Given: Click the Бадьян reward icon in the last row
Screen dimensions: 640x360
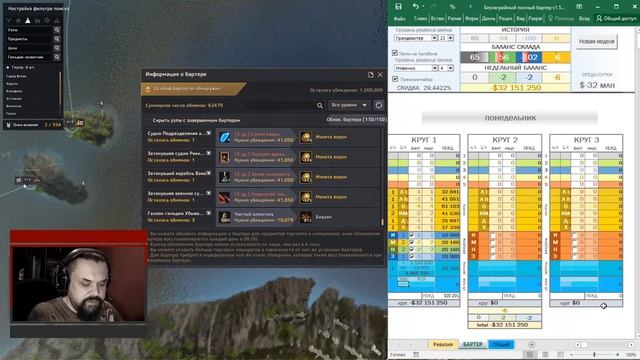Looking at the screenshot, I should (306, 217).
